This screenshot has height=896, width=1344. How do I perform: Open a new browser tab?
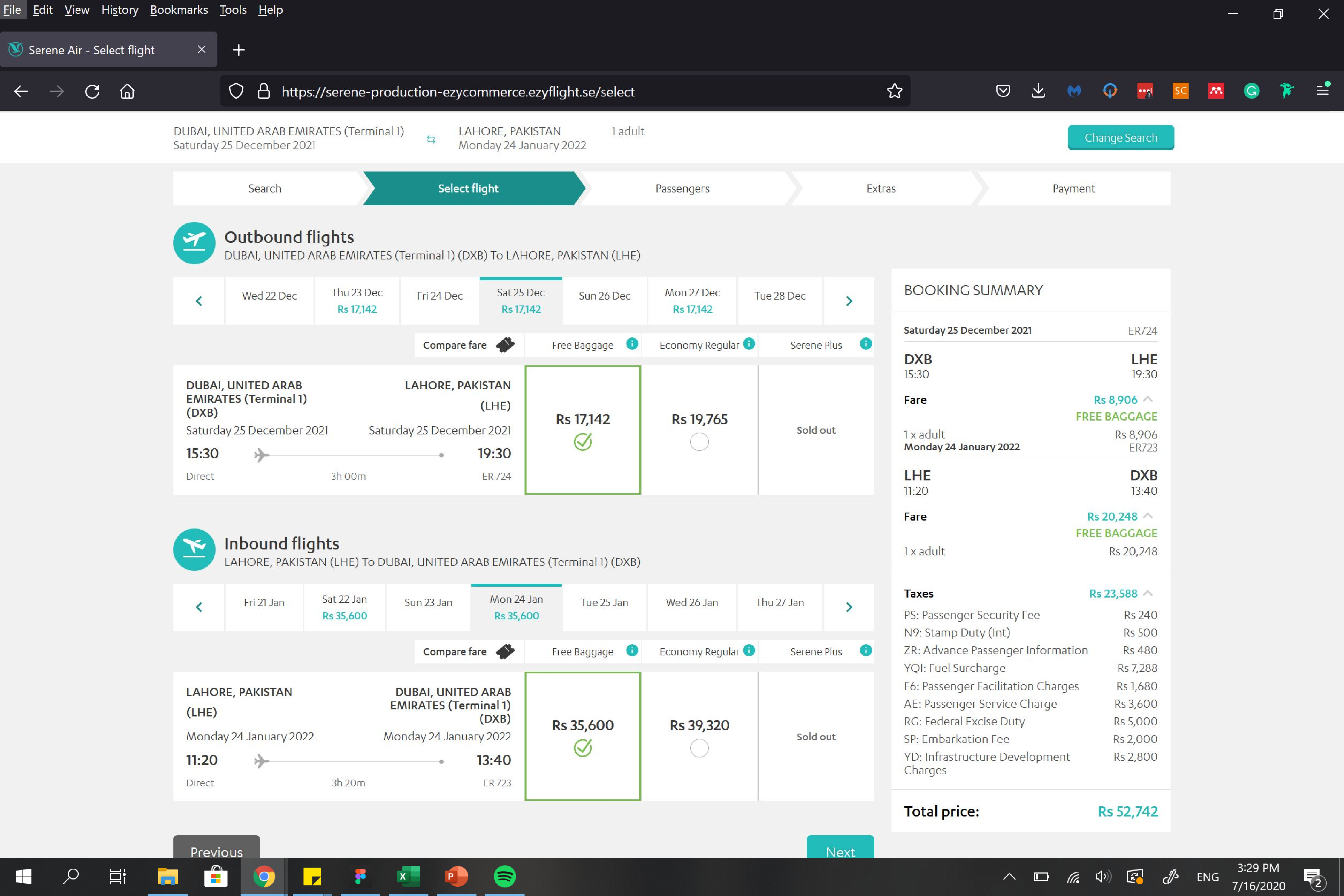tap(239, 50)
